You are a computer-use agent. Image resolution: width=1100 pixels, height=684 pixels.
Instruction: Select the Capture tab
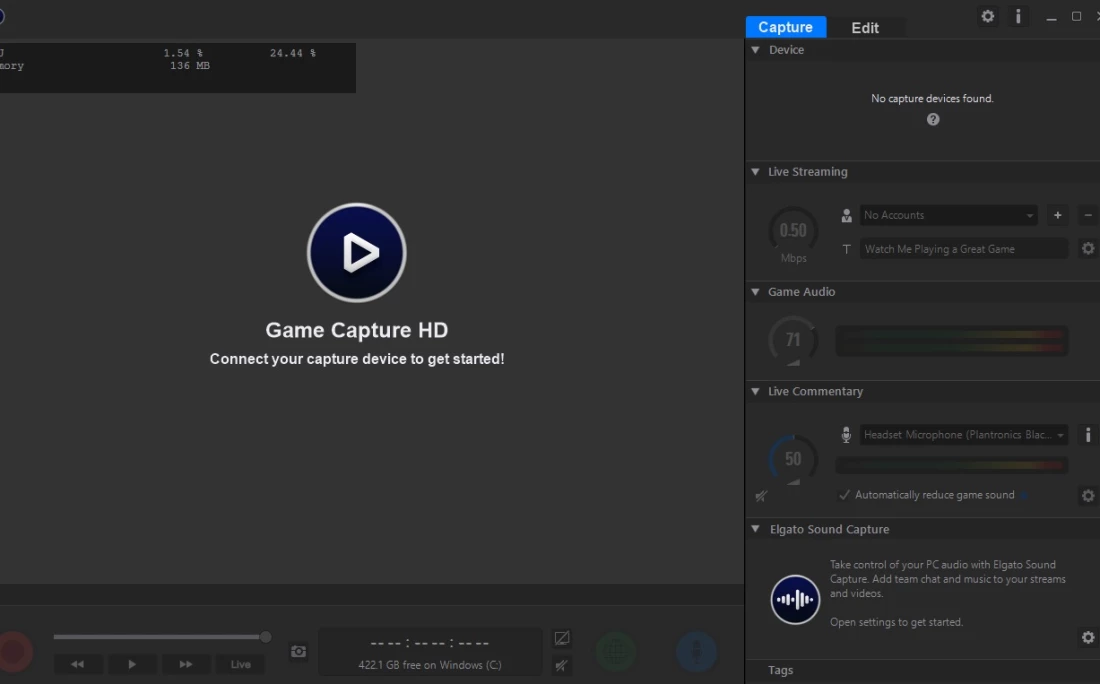[785, 28]
